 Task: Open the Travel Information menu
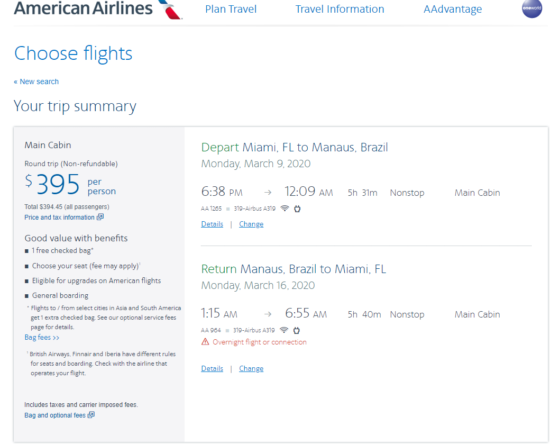[340, 9]
